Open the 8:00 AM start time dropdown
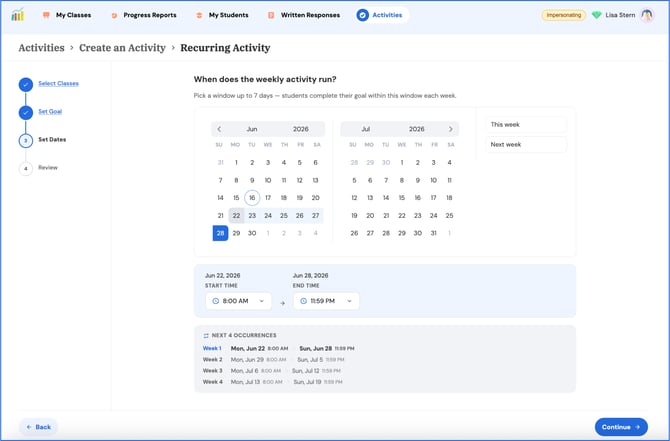670x441 pixels. pos(238,301)
